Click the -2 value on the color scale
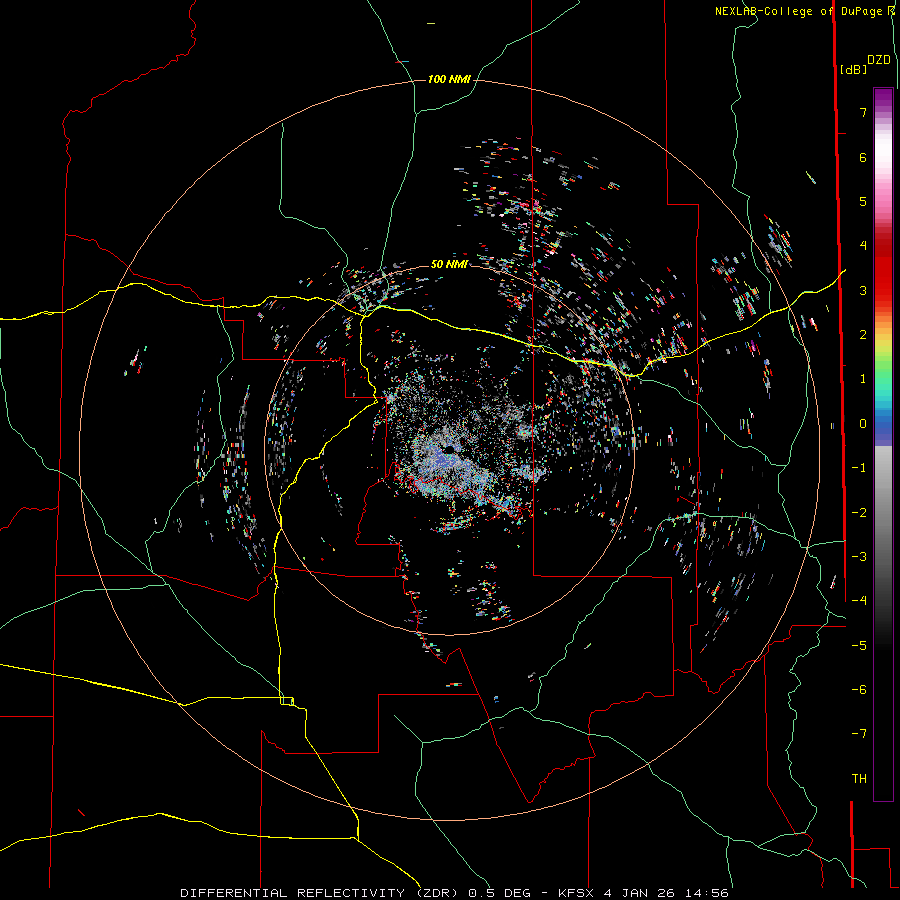 [x=859, y=513]
